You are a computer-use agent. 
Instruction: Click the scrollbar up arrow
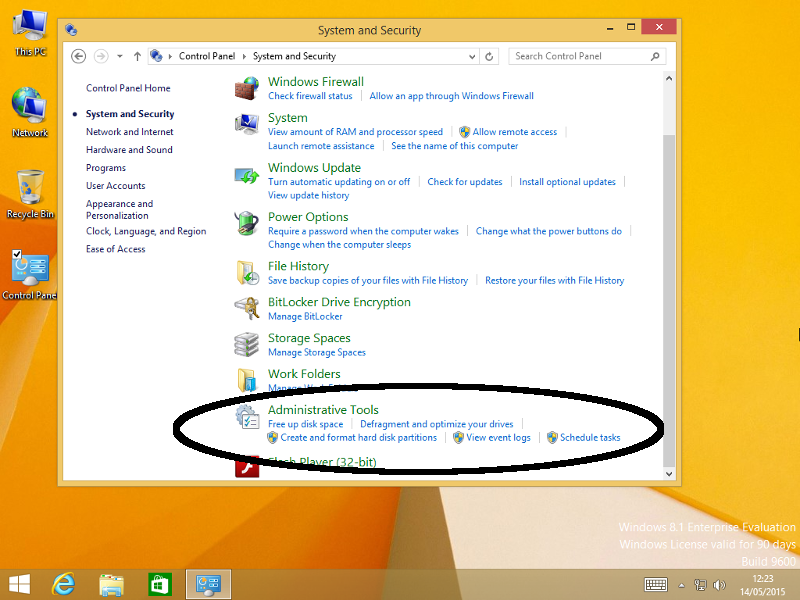669,79
